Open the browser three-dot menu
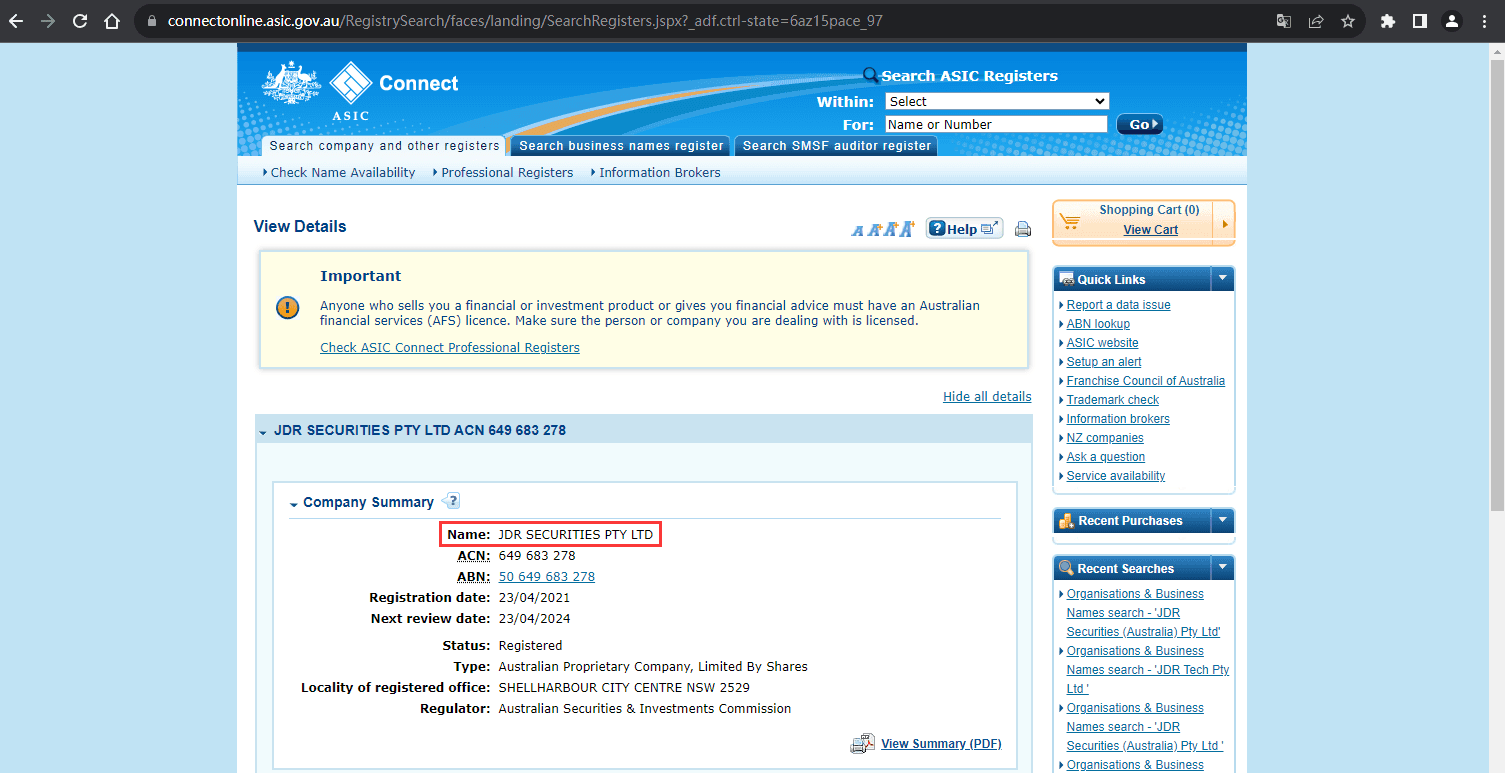The width and height of the screenshot is (1505, 773). click(x=1484, y=21)
